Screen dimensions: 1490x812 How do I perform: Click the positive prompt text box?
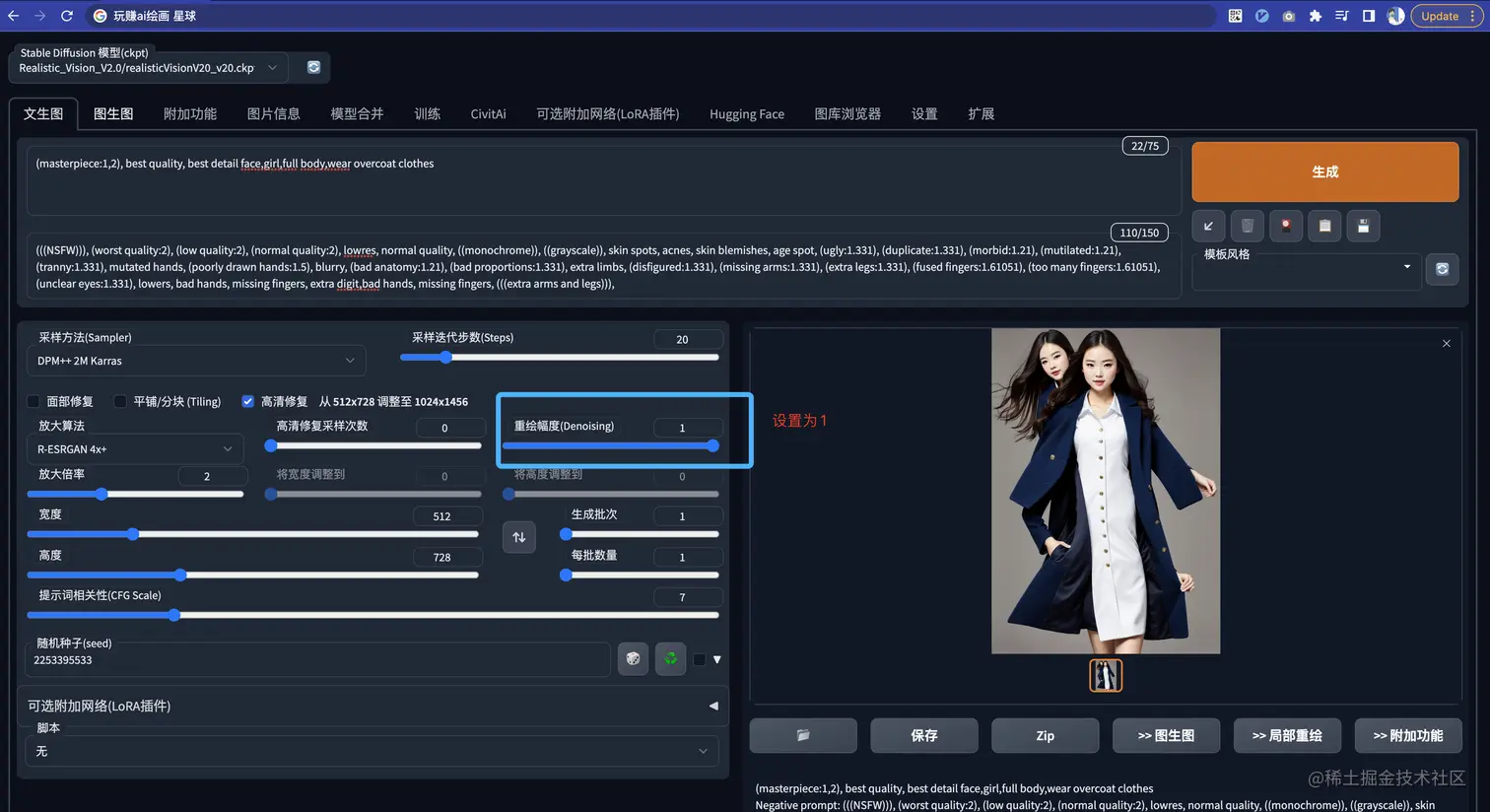[x=603, y=180]
